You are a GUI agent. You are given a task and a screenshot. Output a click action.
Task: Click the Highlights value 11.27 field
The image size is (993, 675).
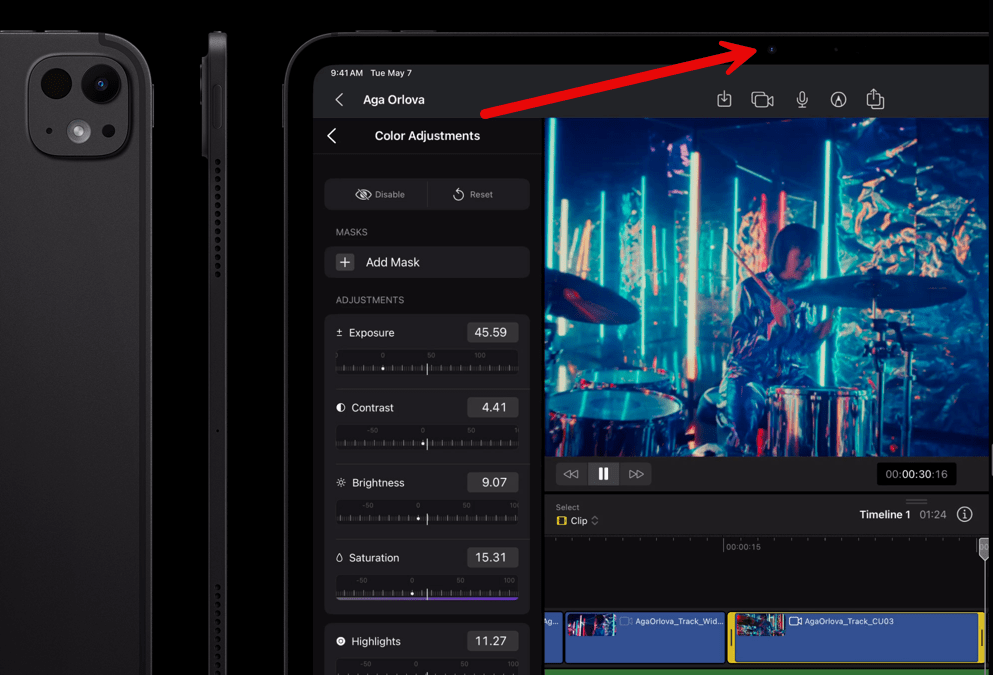pyautogui.click(x=492, y=641)
